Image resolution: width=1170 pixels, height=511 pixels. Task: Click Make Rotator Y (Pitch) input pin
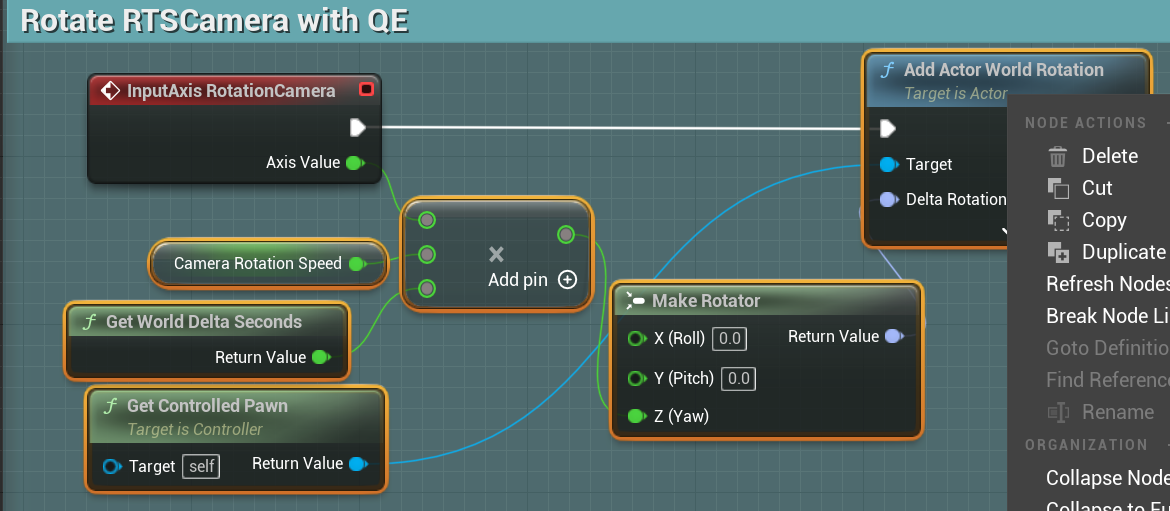tap(636, 379)
